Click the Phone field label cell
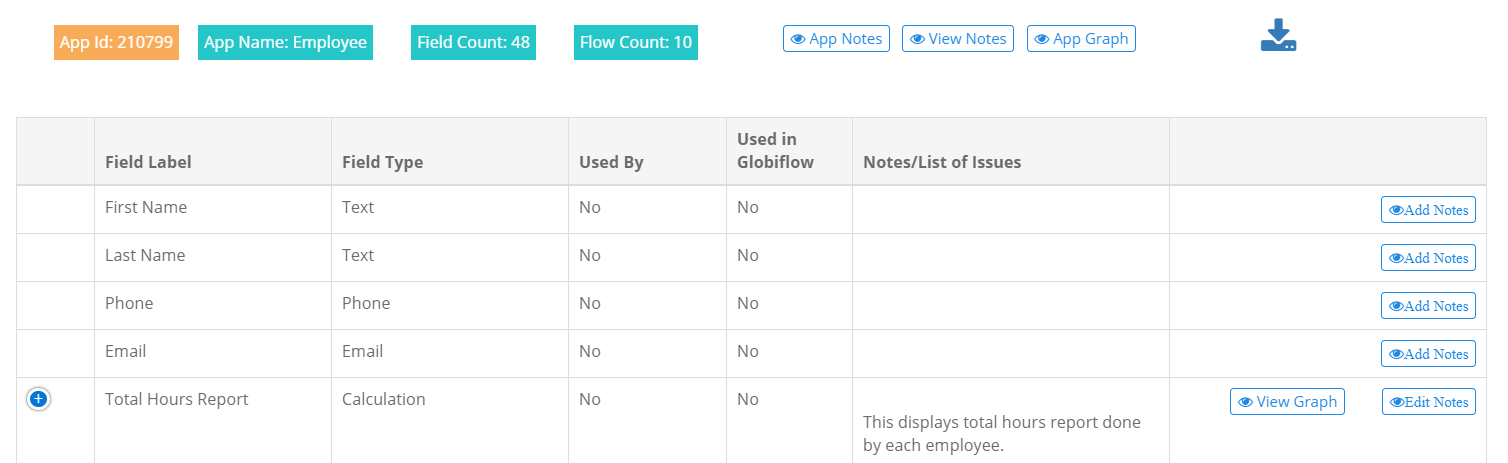 (213, 306)
